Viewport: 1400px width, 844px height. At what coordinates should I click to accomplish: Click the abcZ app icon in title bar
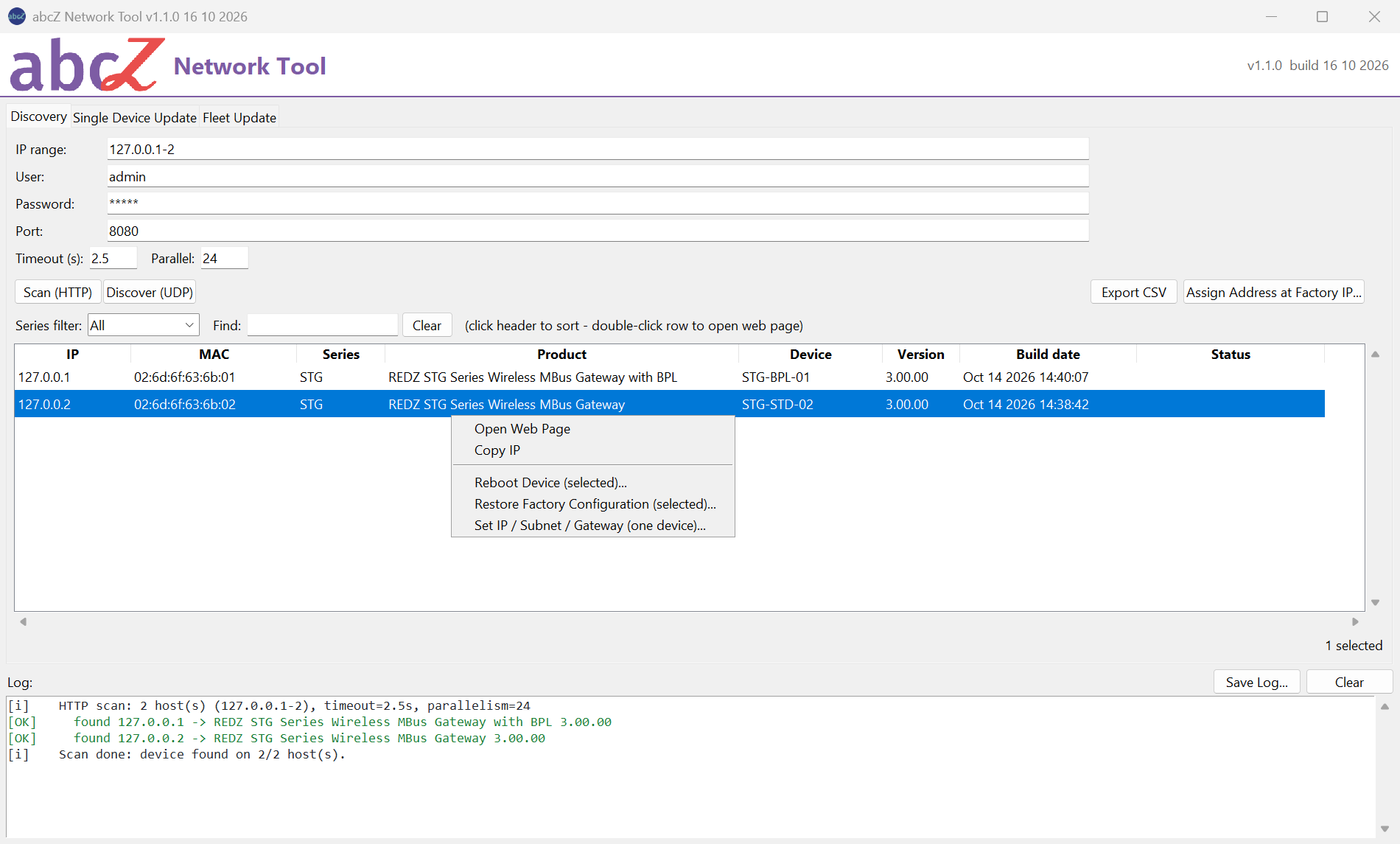[16, 16]
